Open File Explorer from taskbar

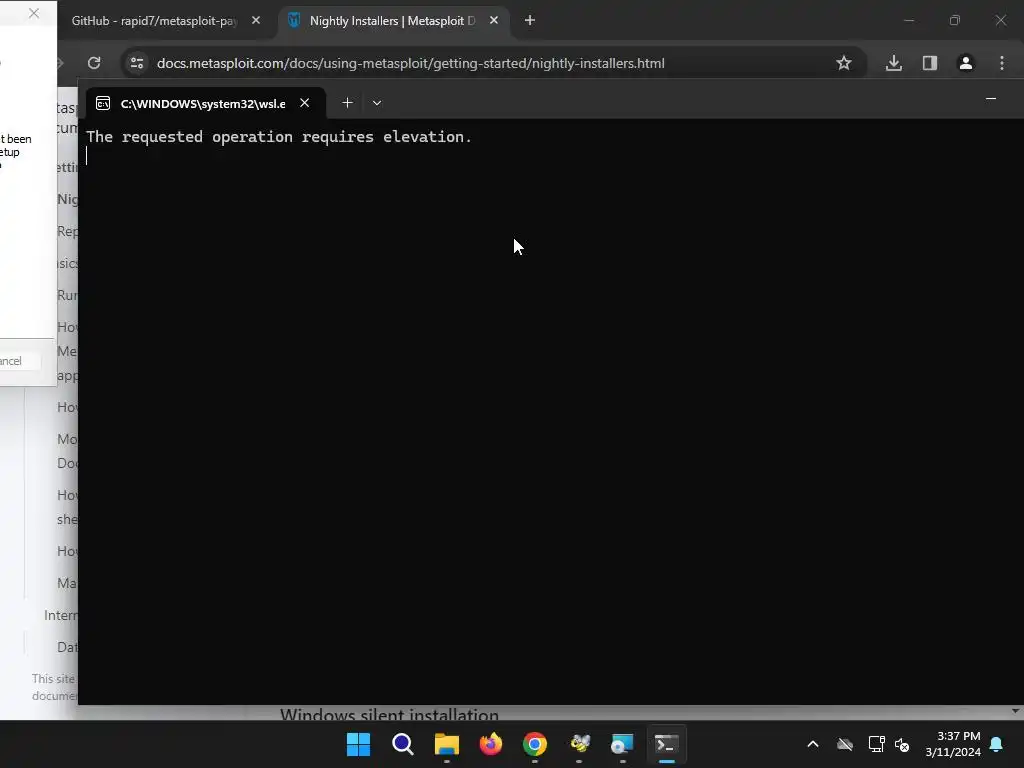(447, 744)
